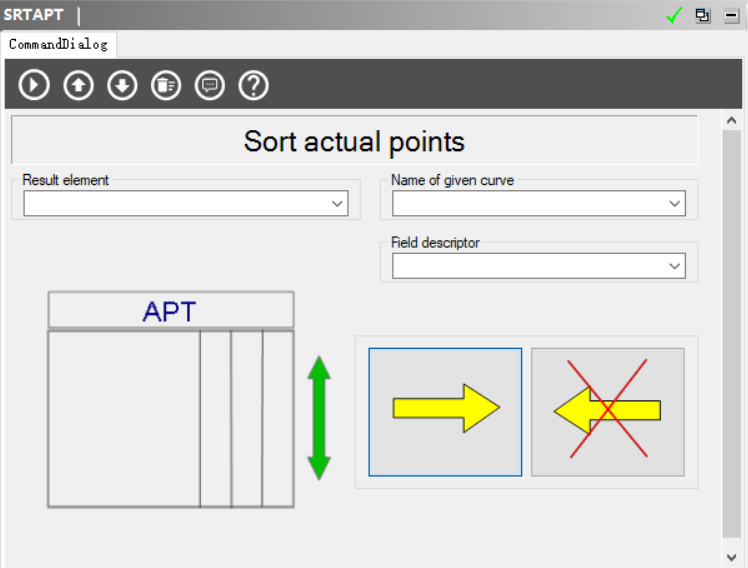Image resolution: width=748 pixels, height=568 pixels.
Task: Click the move up arrow icon
Action: [78, 85]
